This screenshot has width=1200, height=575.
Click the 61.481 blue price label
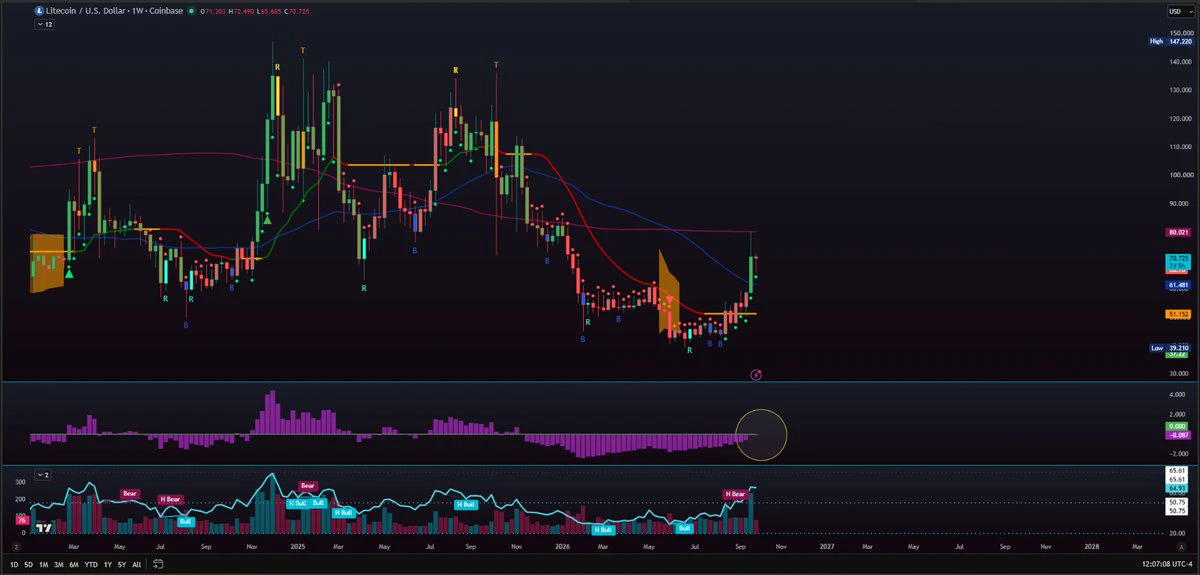[1179, 285]
